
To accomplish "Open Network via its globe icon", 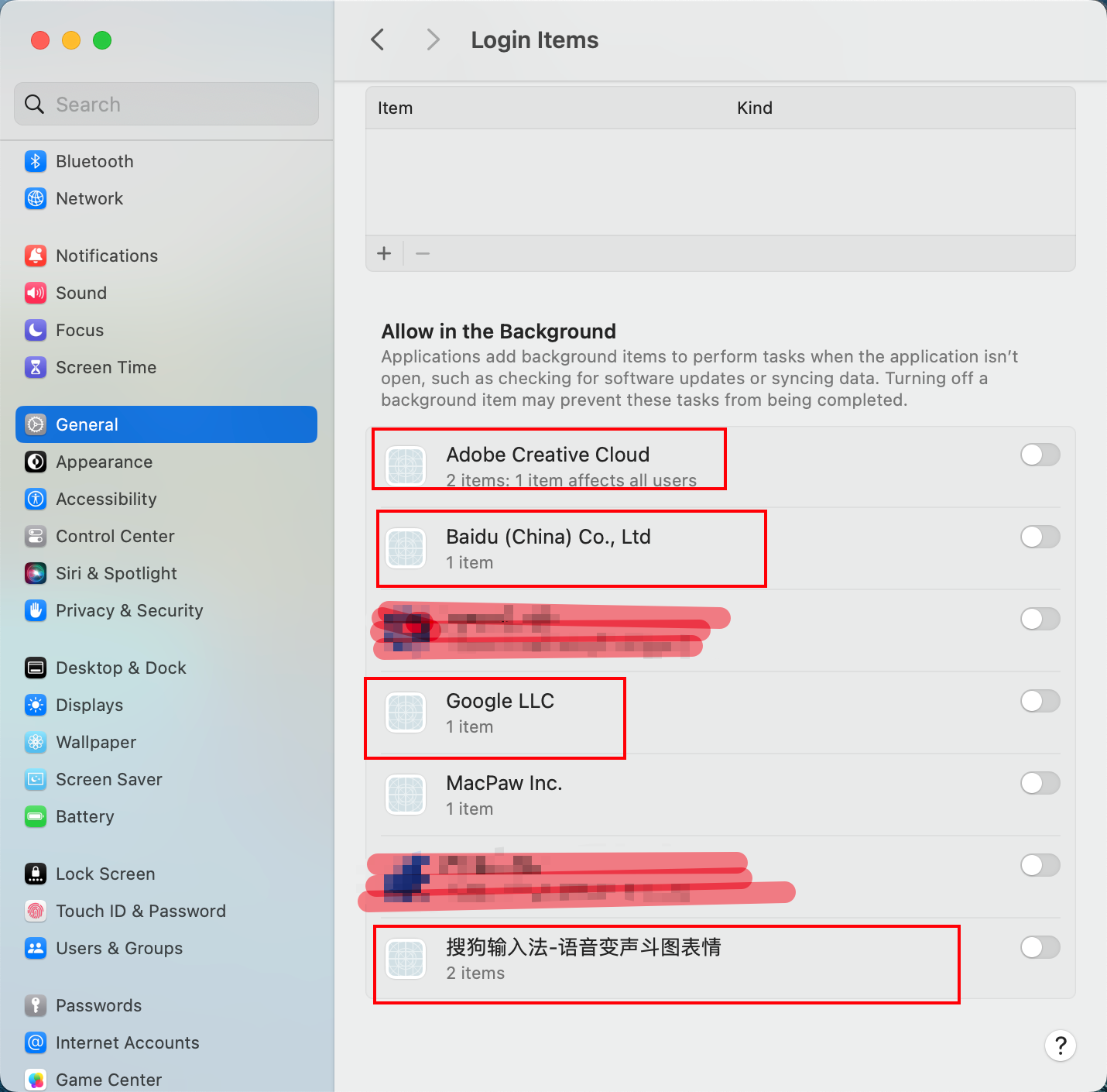I will tap(36, 198).
